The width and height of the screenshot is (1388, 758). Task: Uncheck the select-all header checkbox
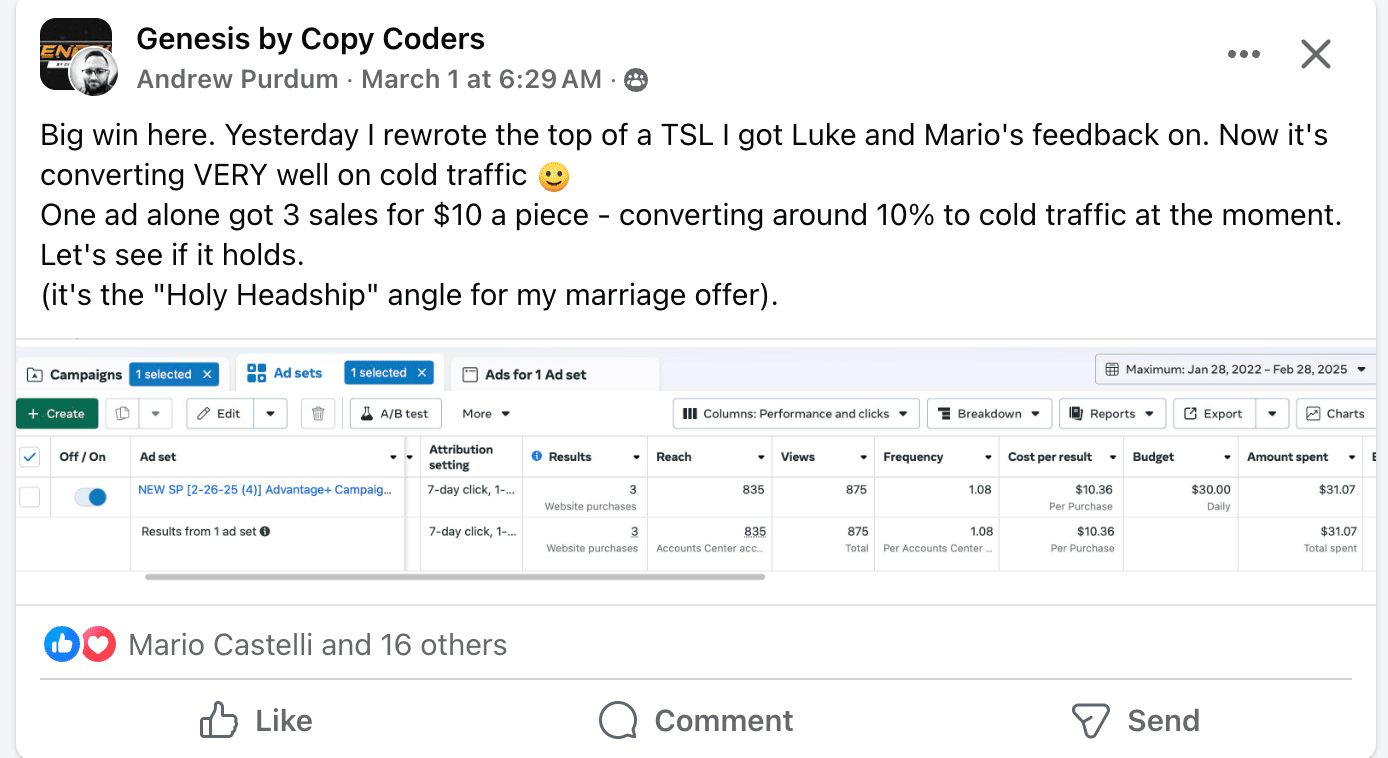[30, 457]
